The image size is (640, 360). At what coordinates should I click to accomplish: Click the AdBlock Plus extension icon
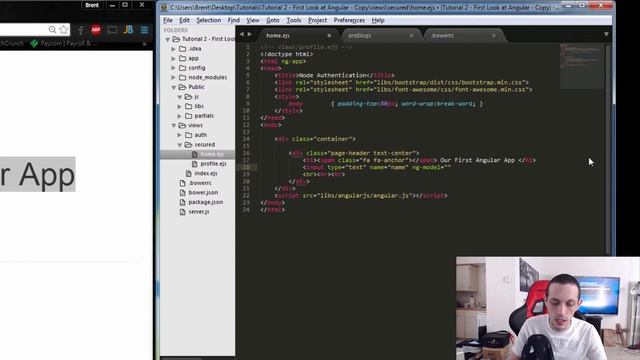[x=96, y=30]
